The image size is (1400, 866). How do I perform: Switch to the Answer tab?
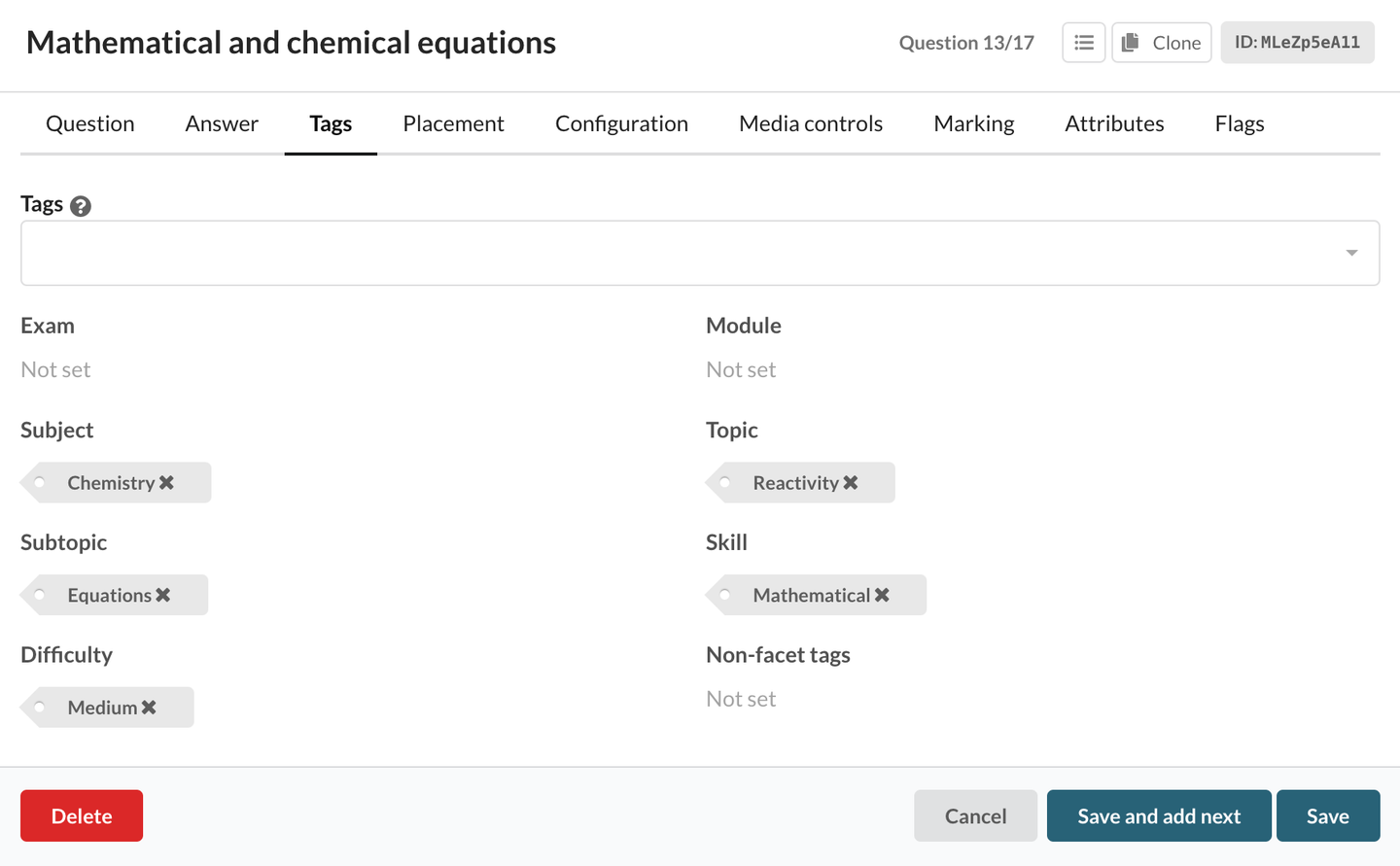[221, 123]
